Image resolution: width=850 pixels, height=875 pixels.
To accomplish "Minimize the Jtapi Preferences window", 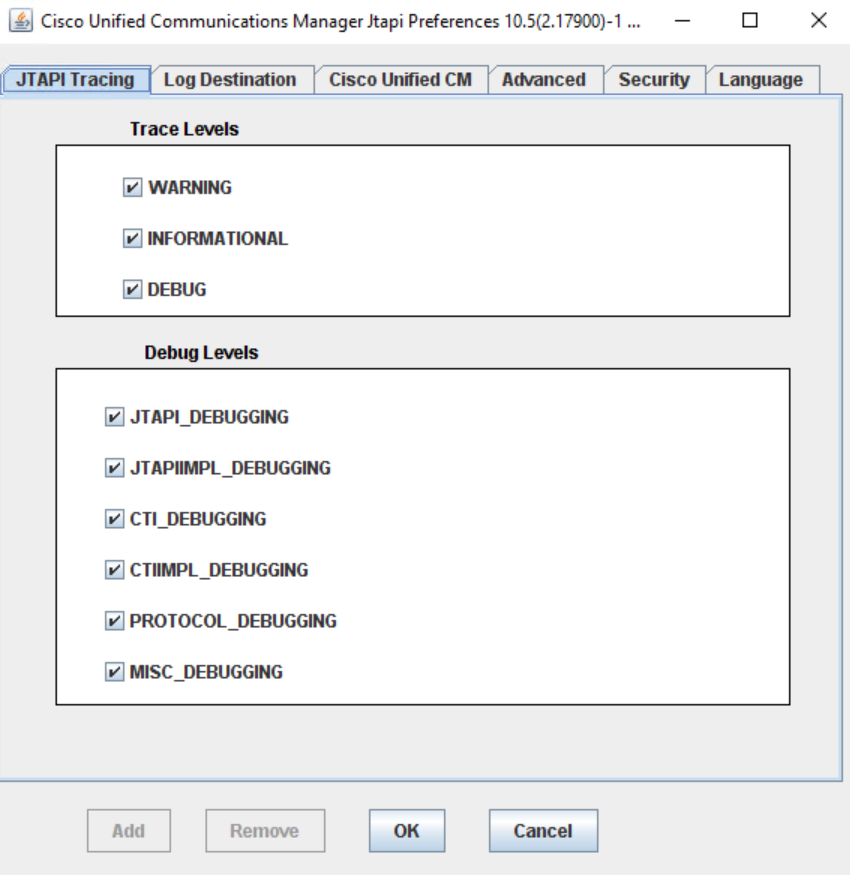I will [682, 21].
